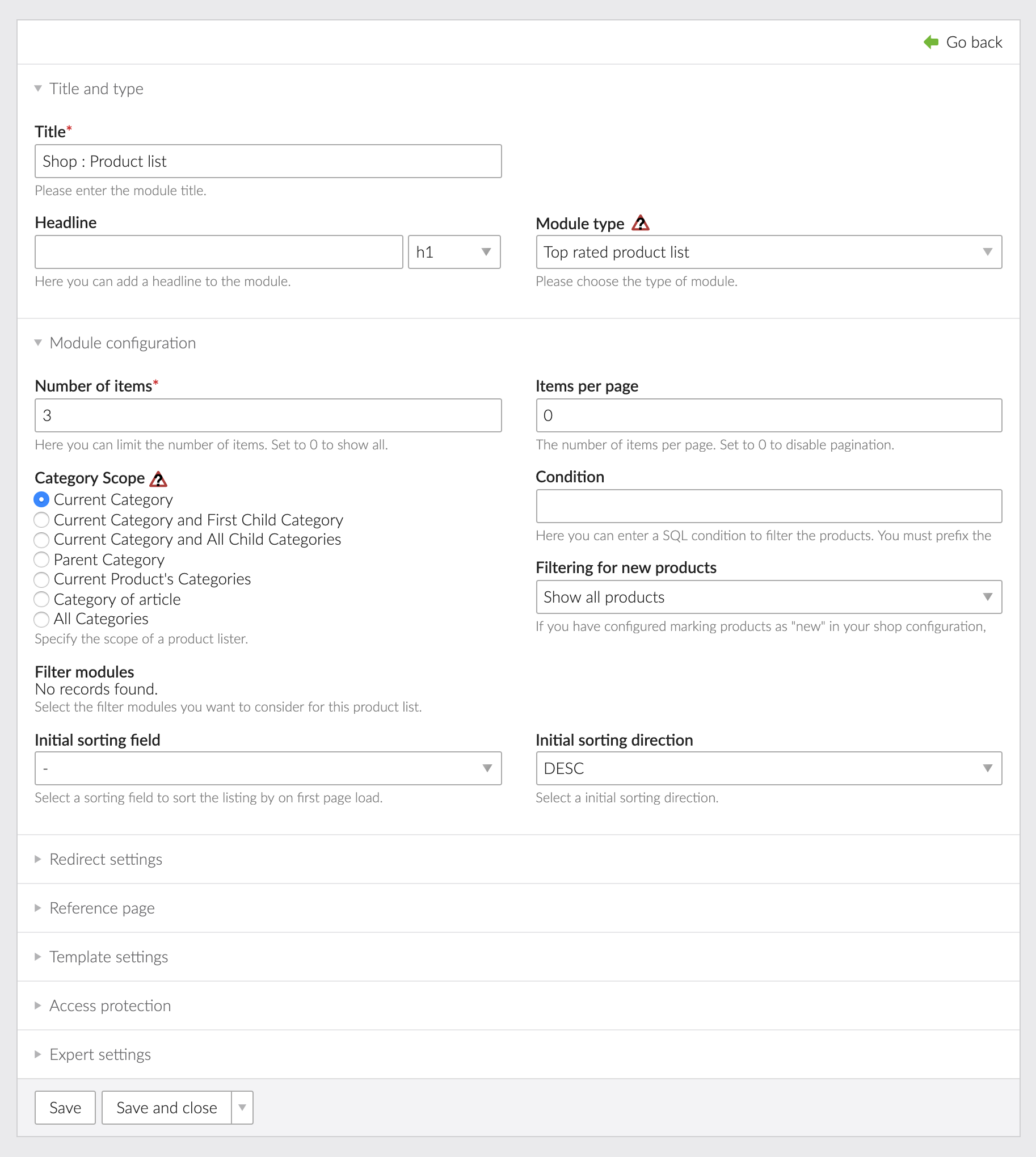Collapse the Module configuration section
The image size is (1036, 1157).
pos(123,343)
